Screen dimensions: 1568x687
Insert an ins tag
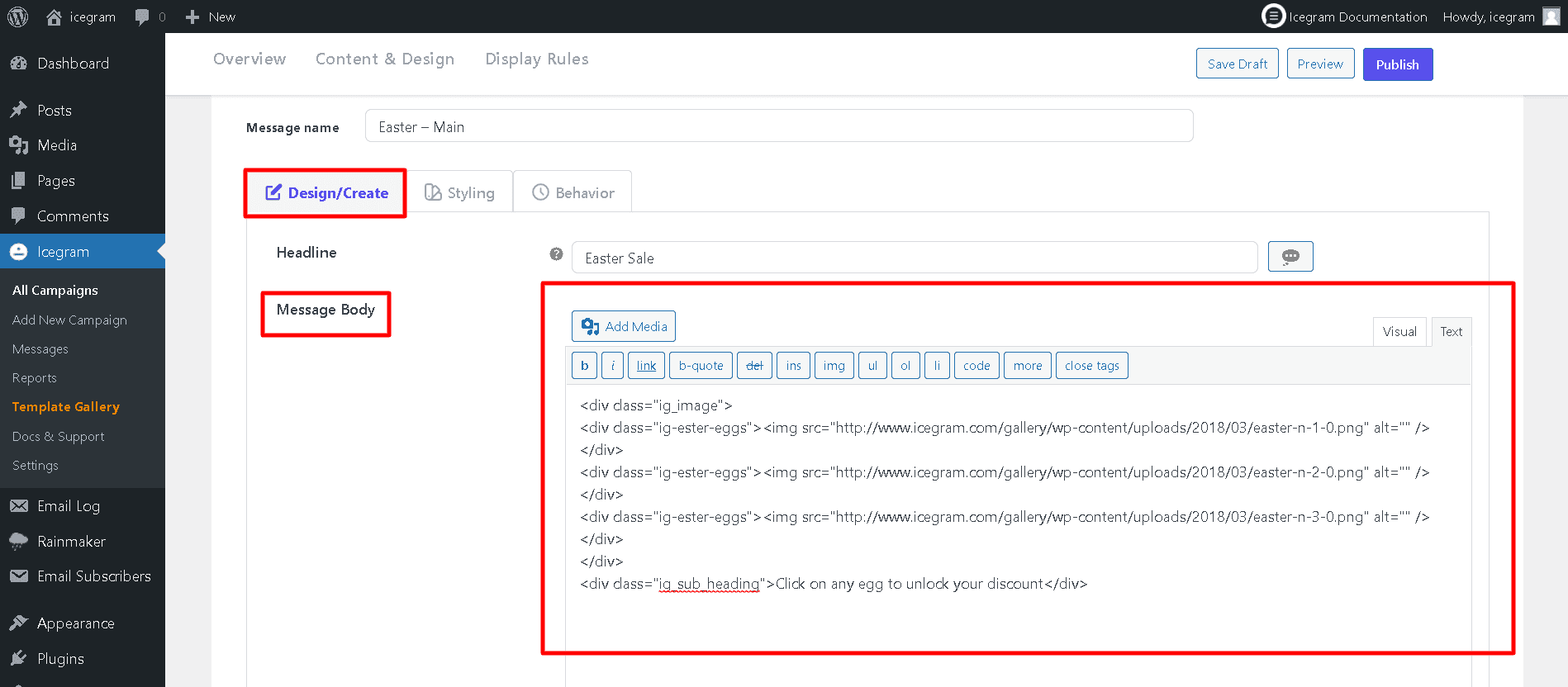coord(794,366)
